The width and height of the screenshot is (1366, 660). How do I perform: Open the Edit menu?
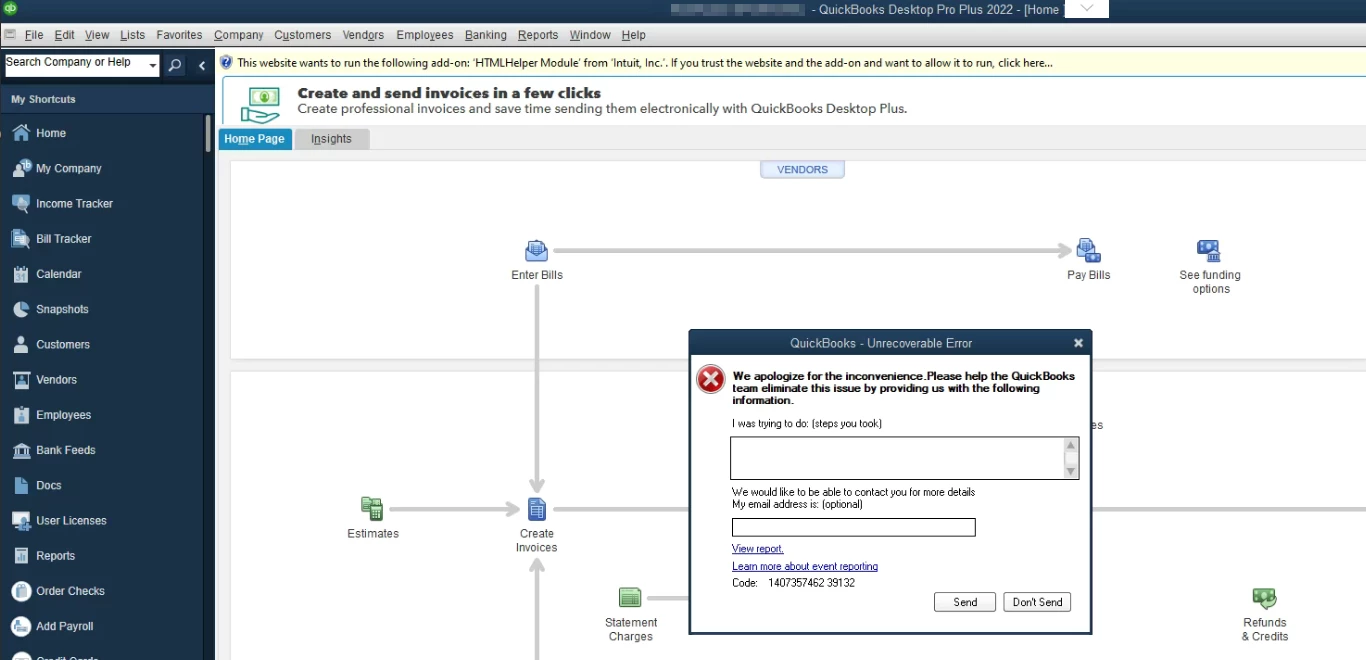64,35
